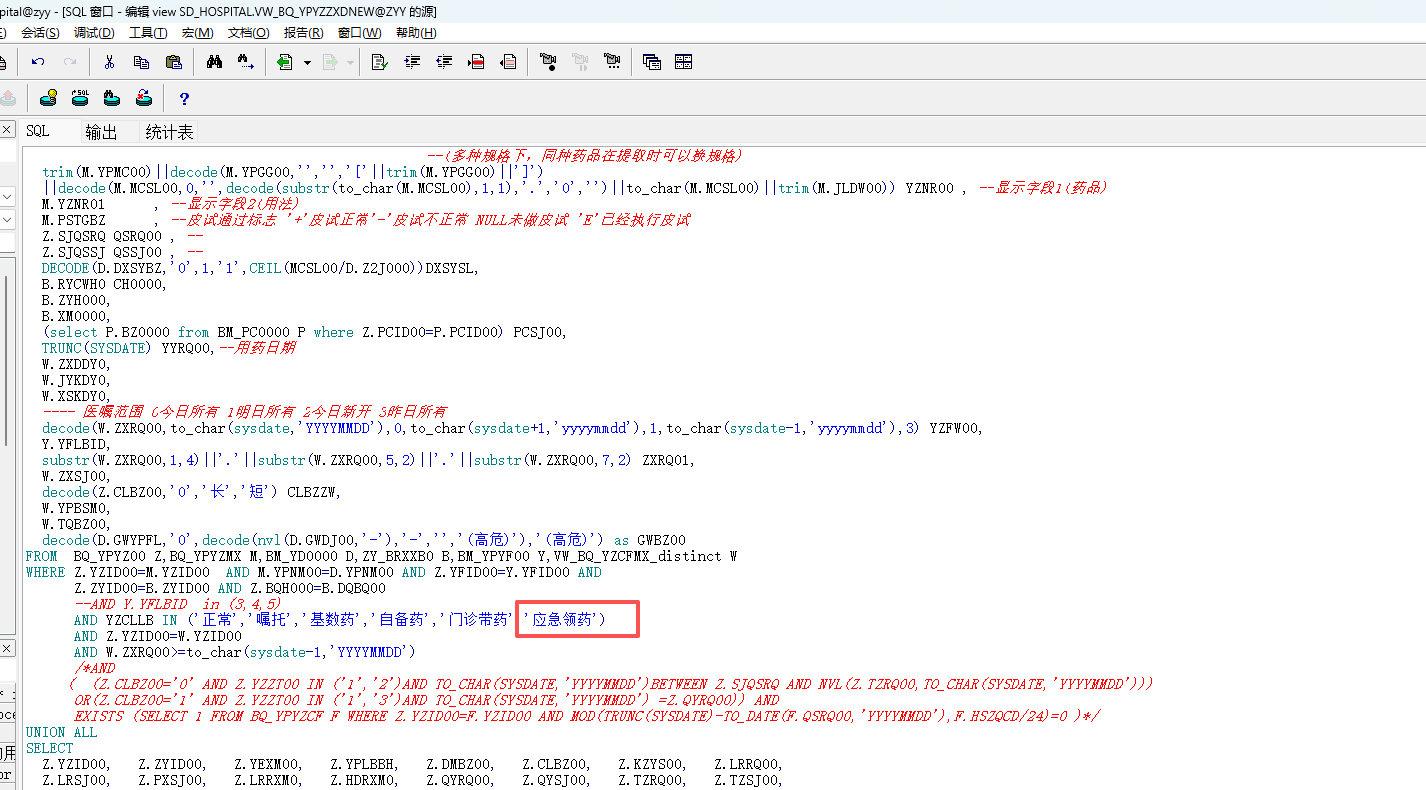Image resolution: width=1426 pixels, height=790 pixels.
Task: Click the Tile windows icon
Action: [683, 62]
